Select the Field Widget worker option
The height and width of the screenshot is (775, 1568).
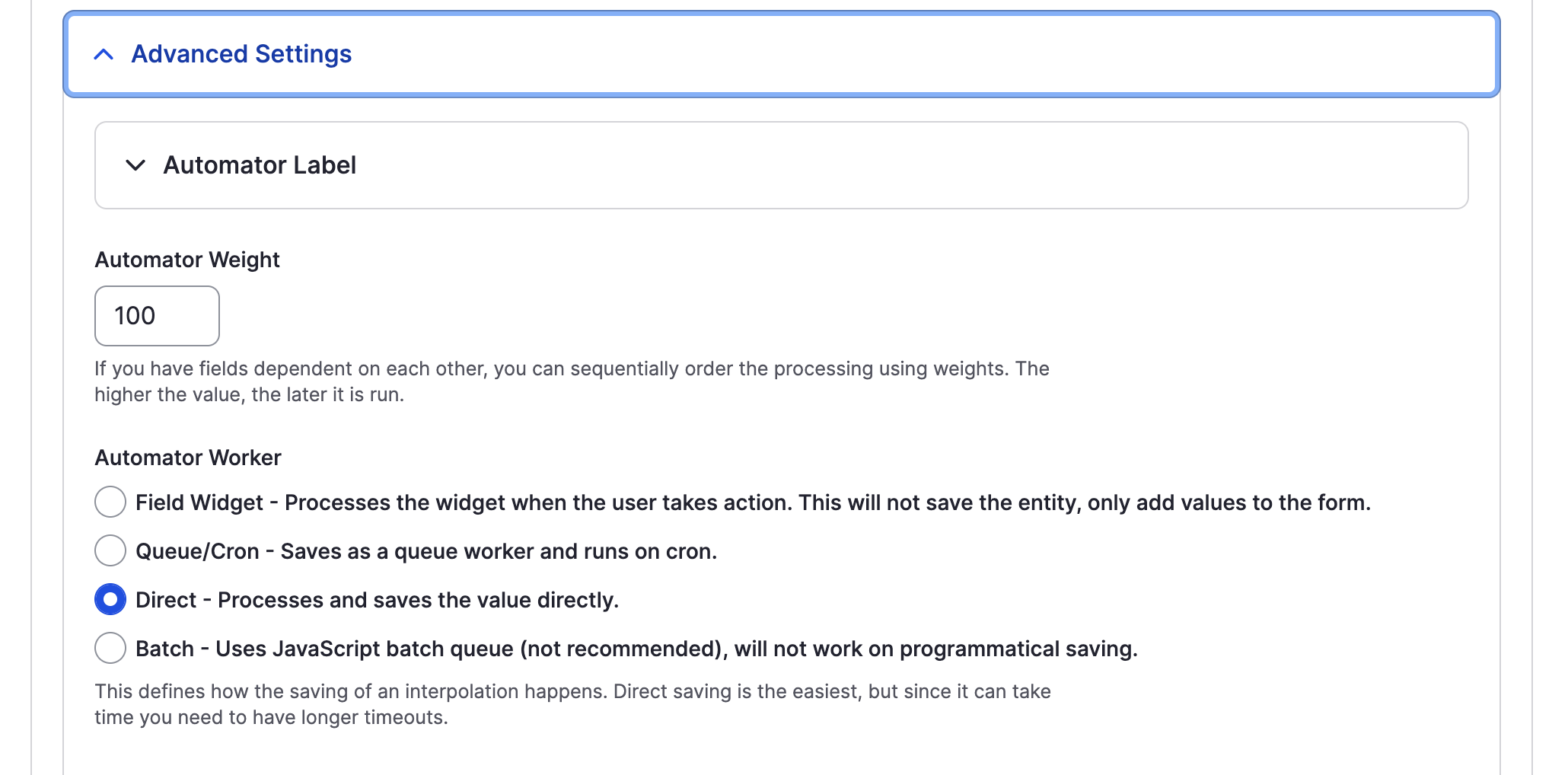(110, 502)
